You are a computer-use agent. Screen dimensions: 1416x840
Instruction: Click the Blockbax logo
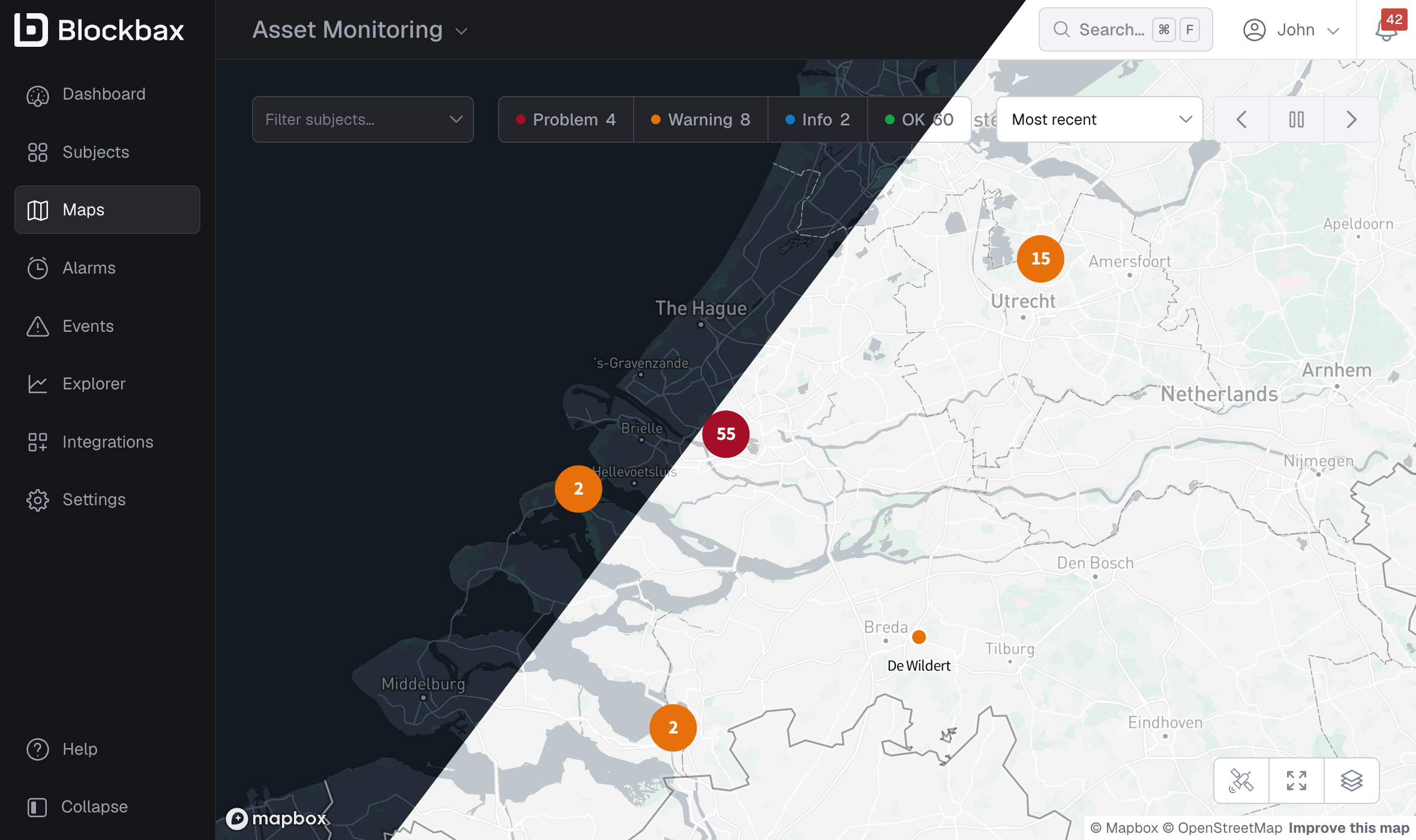click(99, 29)
